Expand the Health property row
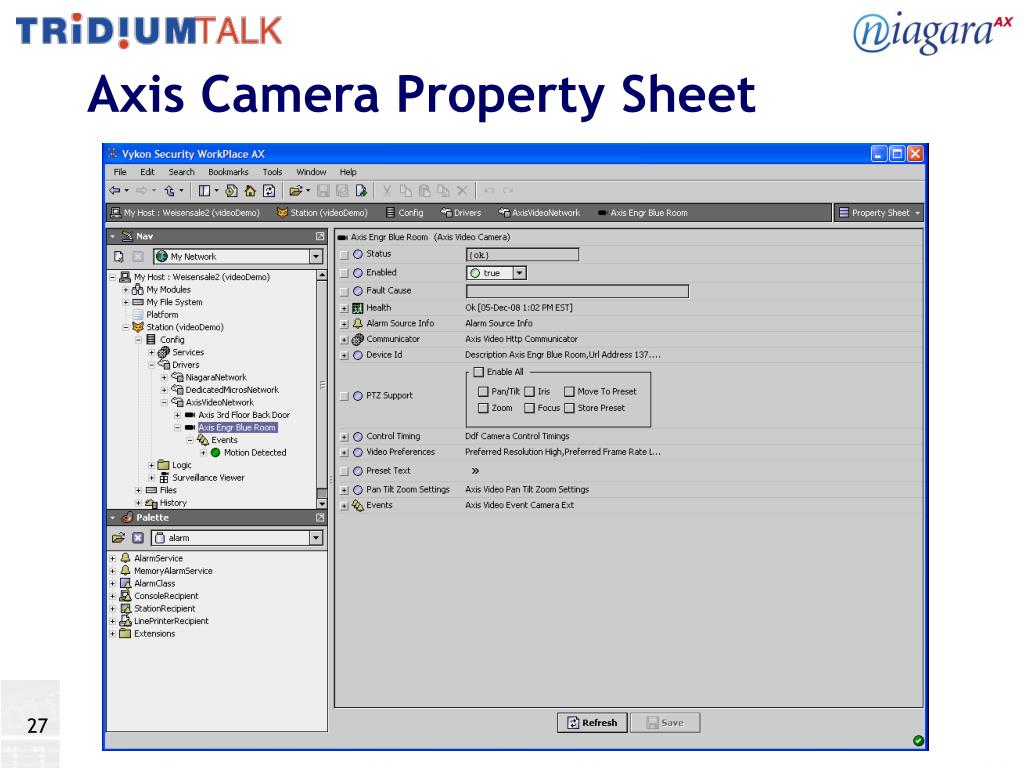 pyautogui.click(x=344, y=308)
